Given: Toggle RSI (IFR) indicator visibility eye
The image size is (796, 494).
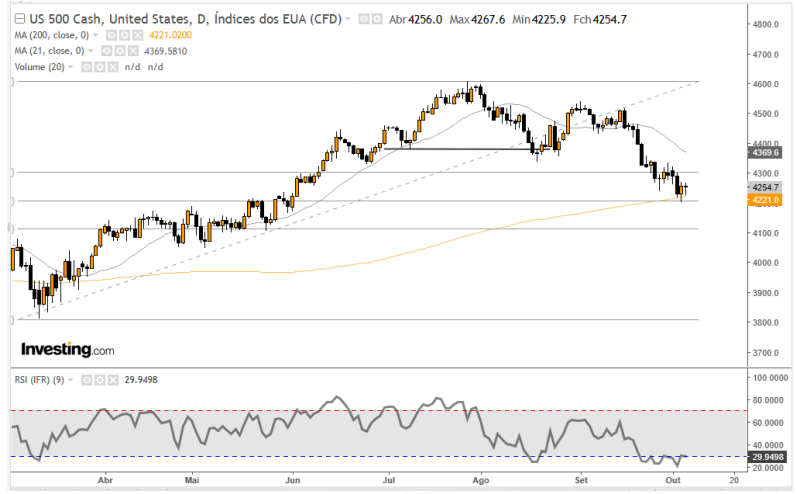Looking at the screenshot, I should pos(88,380).
